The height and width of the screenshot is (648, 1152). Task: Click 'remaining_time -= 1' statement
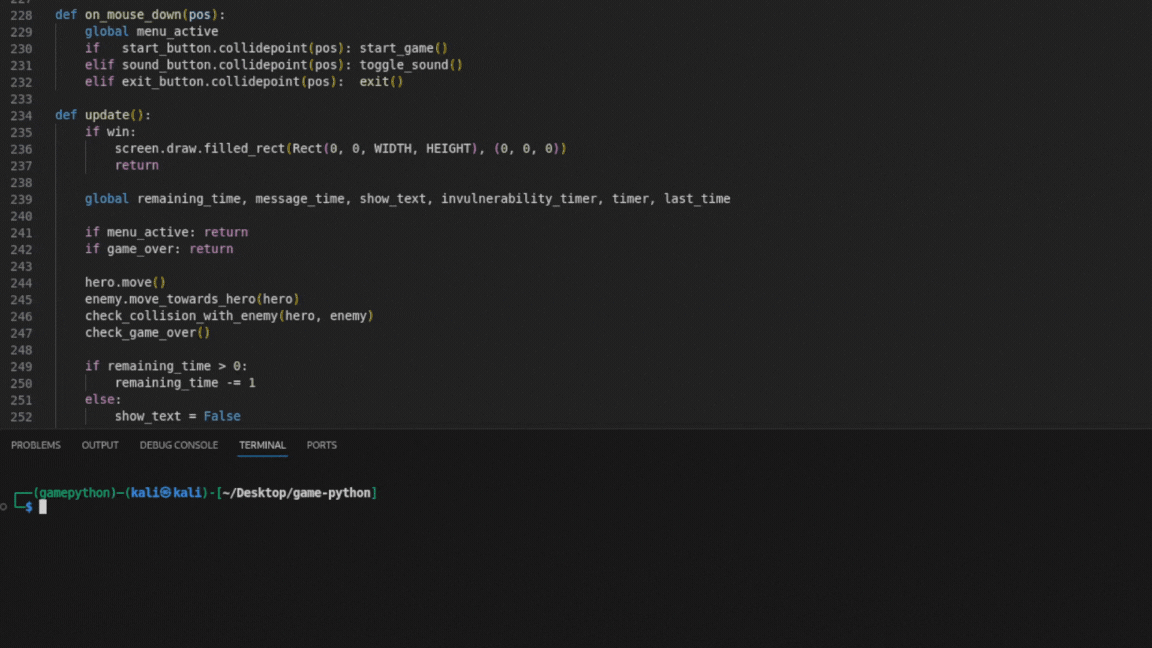pyautogui.click(x=185, y=383)
